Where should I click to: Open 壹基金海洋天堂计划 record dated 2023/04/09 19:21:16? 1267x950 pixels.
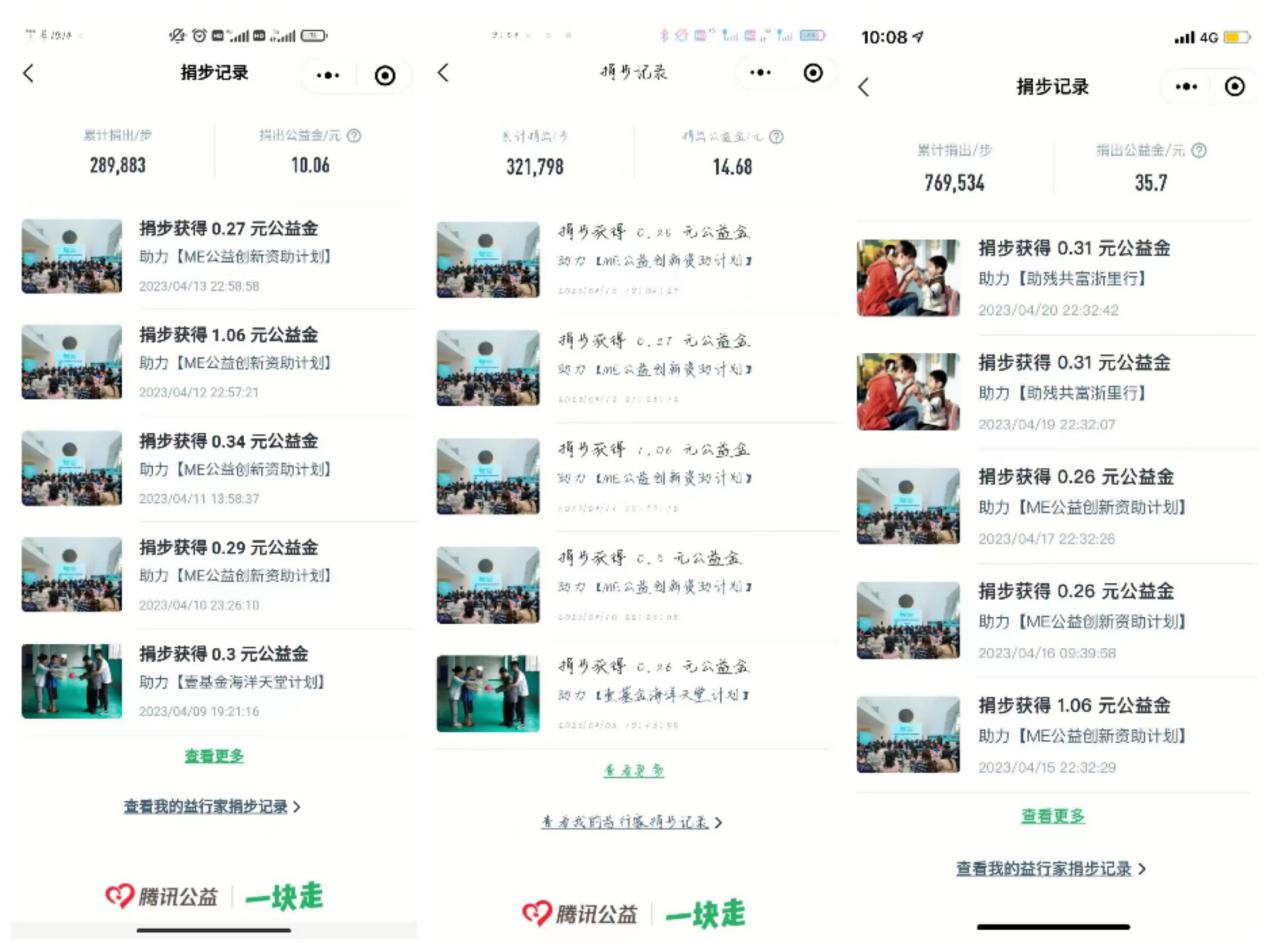coord(230,682)
